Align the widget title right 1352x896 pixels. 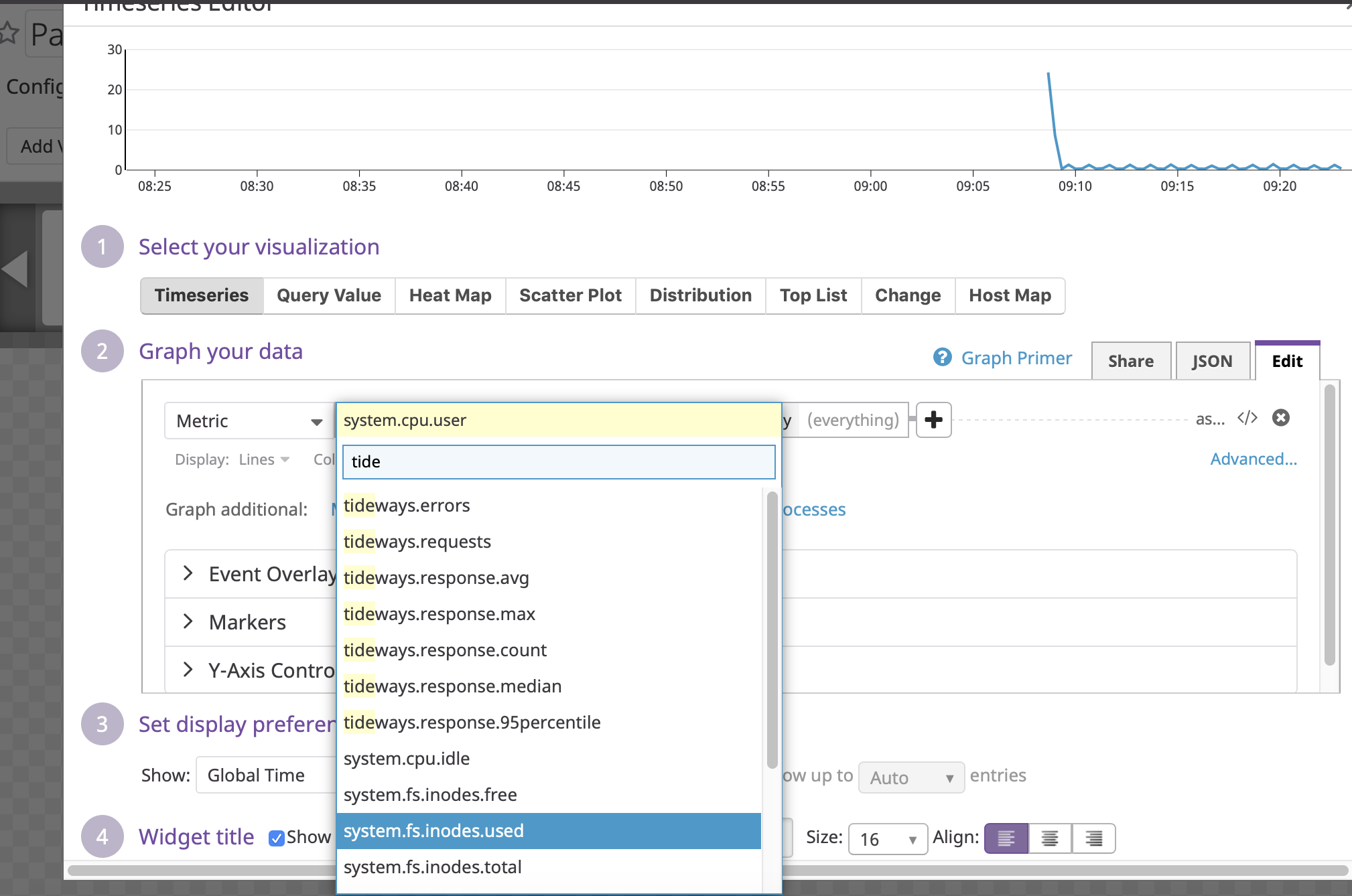click(1093, 838)
